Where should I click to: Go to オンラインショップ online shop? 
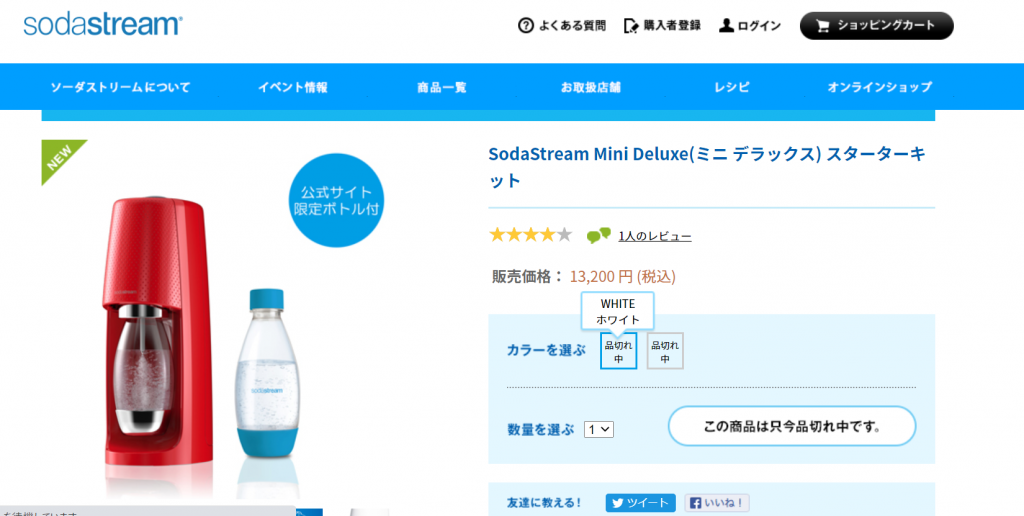[880, 87]
